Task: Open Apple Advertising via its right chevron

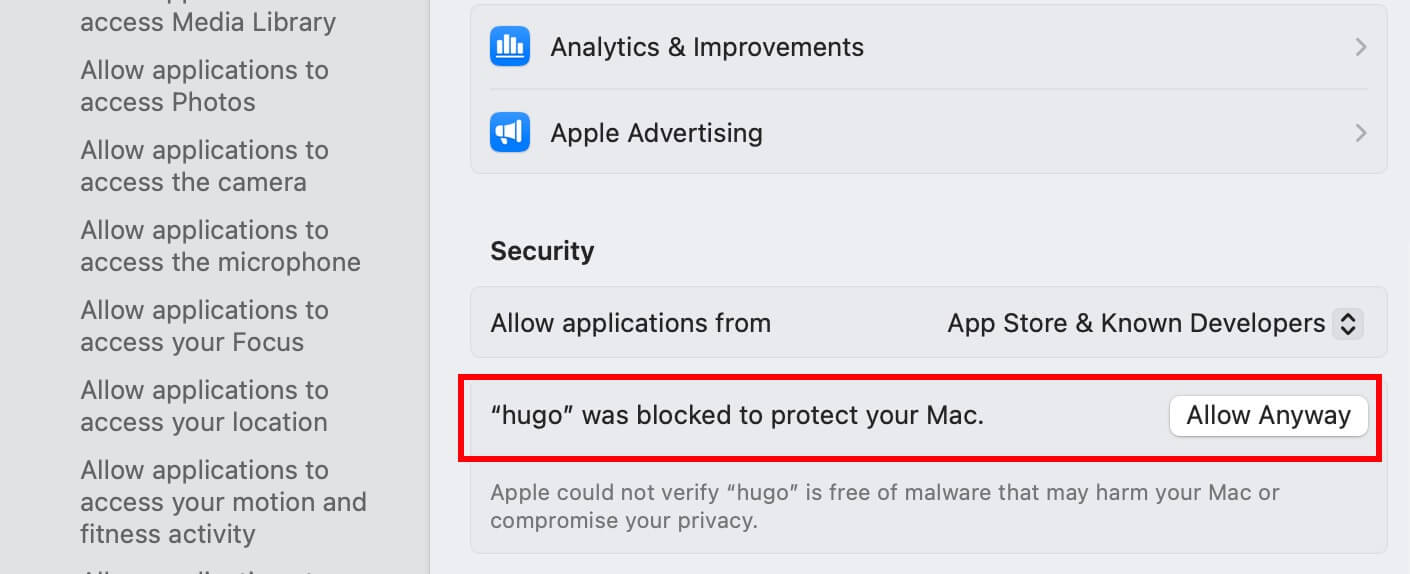Action: (x=1360, y=133)
